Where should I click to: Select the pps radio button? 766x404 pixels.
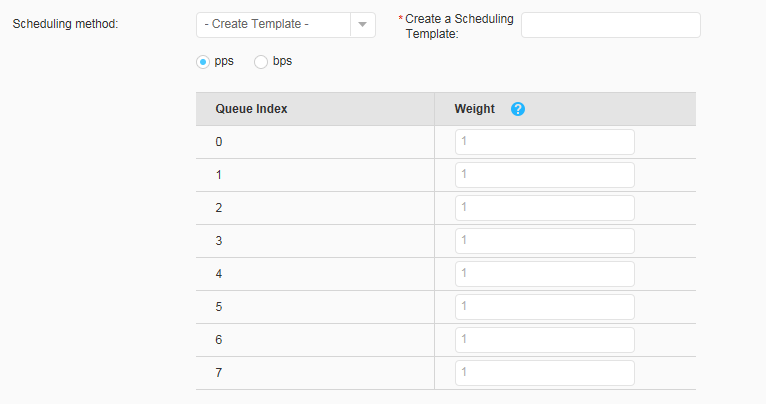pos(203,62)
